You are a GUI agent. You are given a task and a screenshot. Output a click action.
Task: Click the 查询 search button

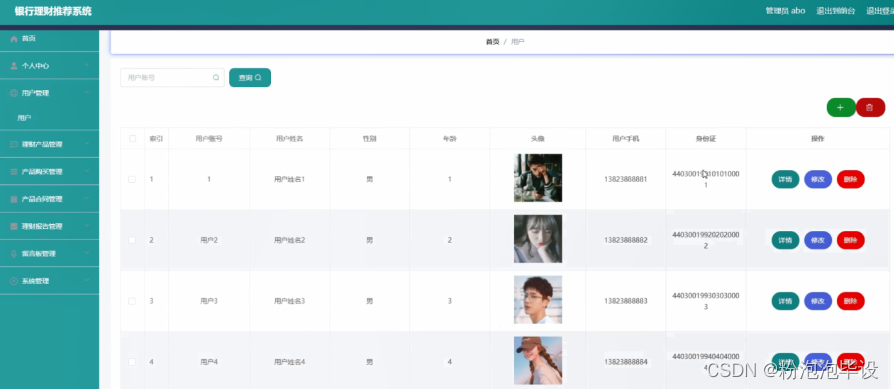[x=250, y=78]
